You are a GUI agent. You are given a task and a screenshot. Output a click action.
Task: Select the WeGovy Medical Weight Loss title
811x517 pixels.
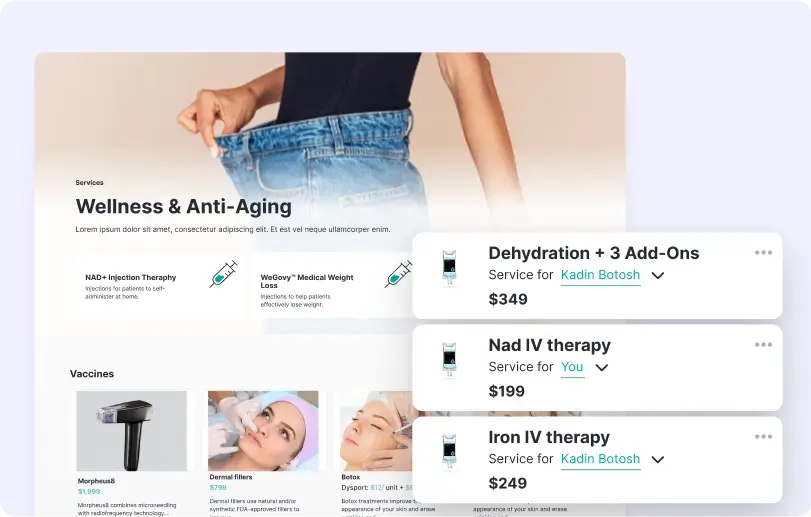click(x=307, y=281)
